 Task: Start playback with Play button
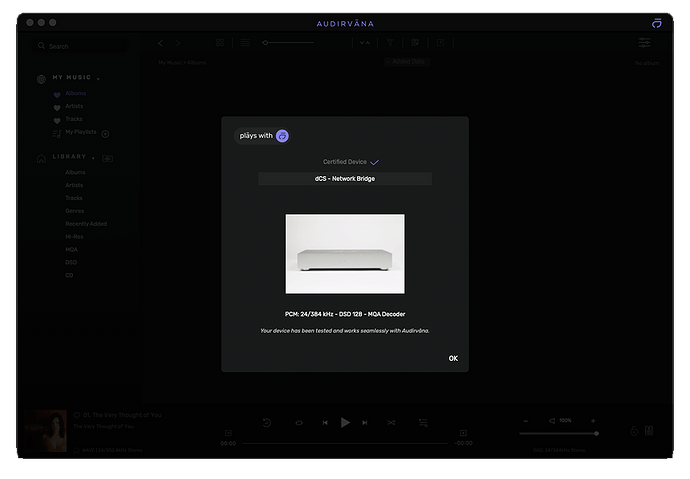point(345,423)
